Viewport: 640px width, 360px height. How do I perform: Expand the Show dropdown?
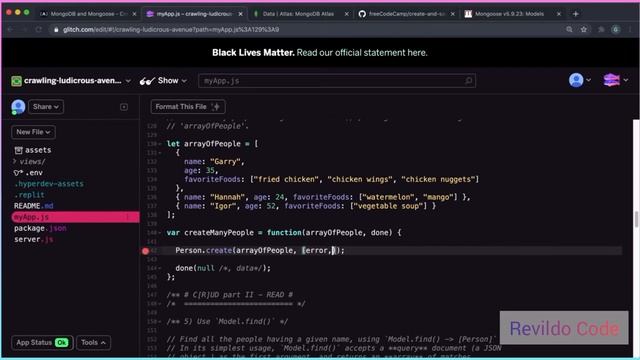click(184, 81)
